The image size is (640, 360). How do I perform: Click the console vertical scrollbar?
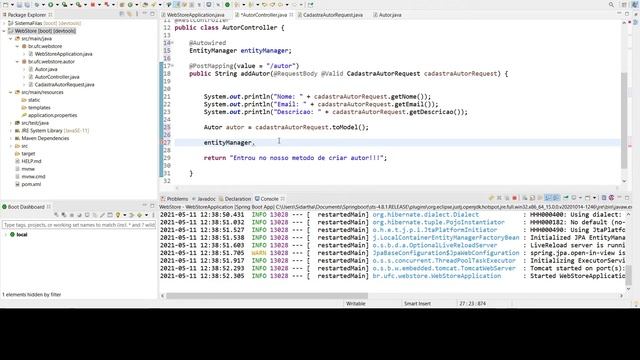pyautogui.click(x=629, y=275)
